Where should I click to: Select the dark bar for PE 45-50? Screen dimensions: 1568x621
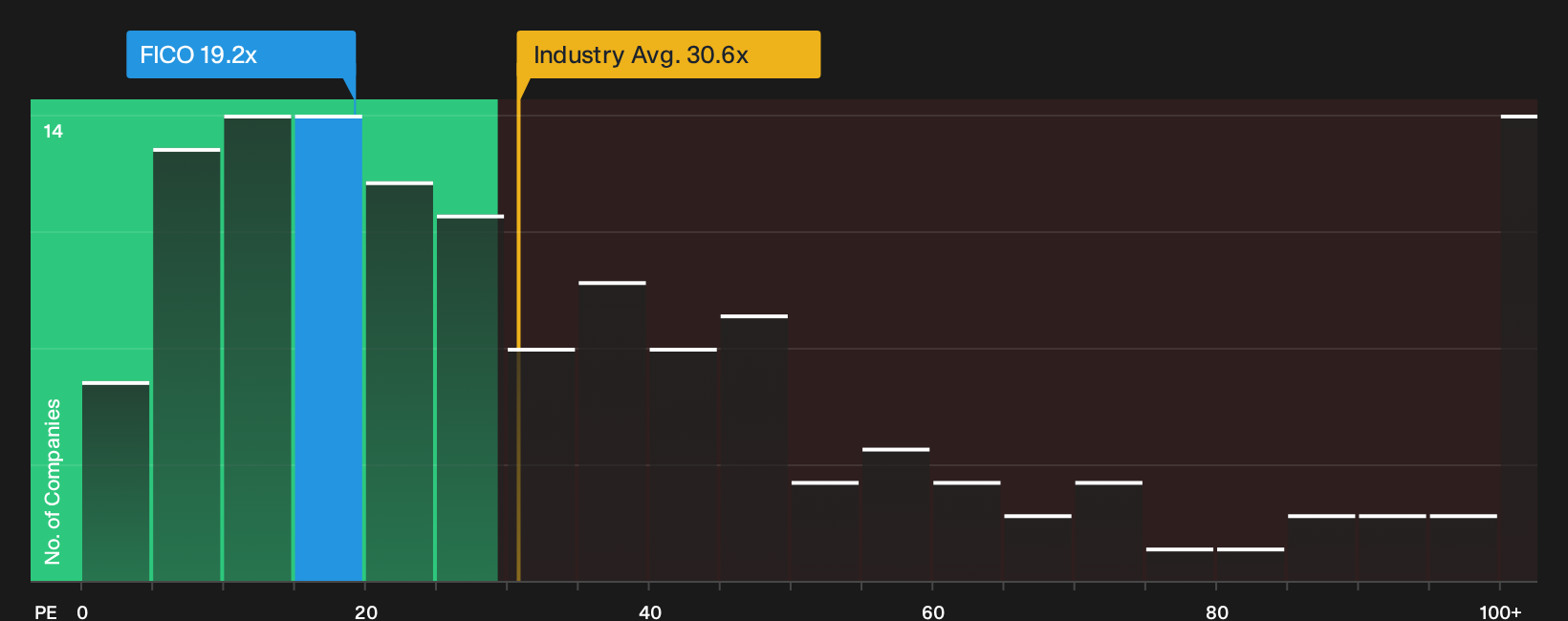(754, 448)
